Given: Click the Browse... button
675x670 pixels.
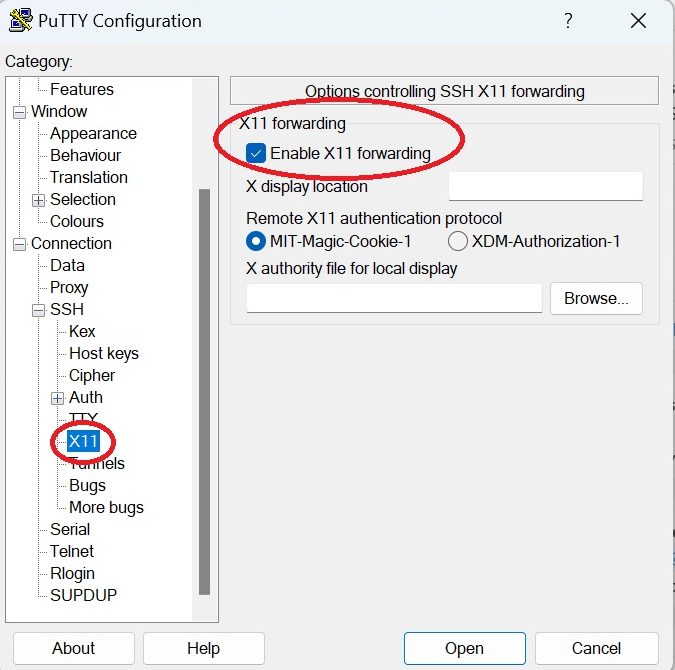Looking at the screenshot, I should point(596,298).
